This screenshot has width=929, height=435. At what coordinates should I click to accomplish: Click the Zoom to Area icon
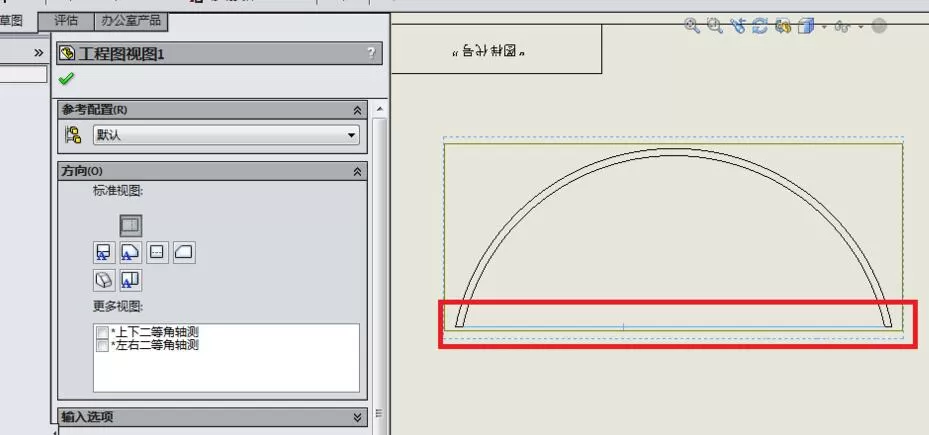point(715,25)
